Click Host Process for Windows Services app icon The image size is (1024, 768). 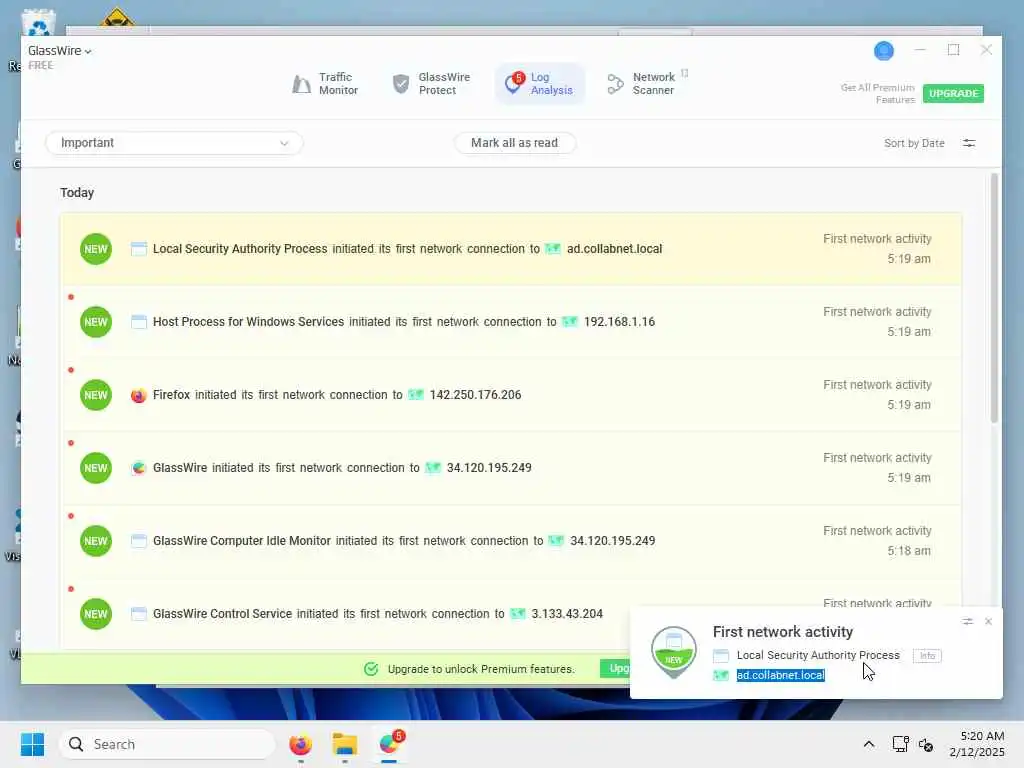(x=138, y=322)
